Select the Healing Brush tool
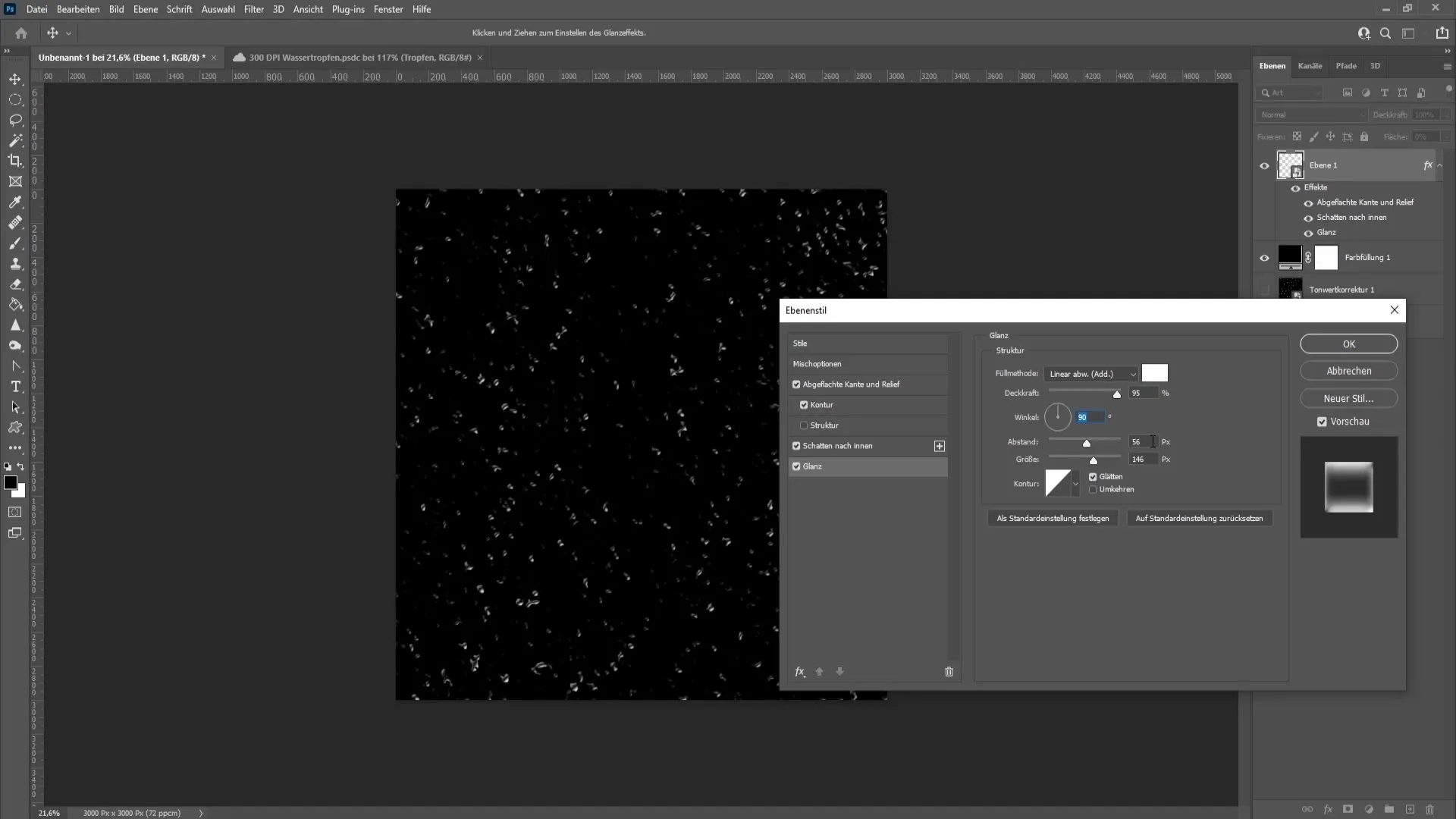The image size is (1456, 819). pyautogui.click(x=15, y=223)
